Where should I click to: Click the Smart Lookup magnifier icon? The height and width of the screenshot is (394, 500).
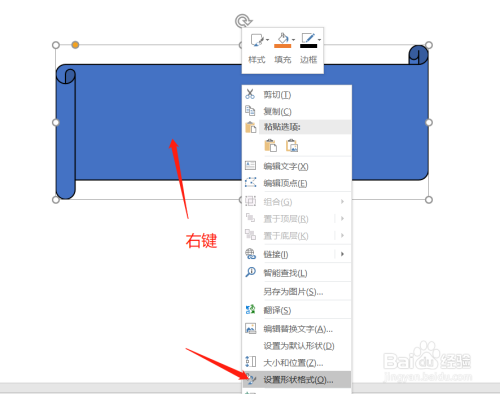(x=251, y=272)
